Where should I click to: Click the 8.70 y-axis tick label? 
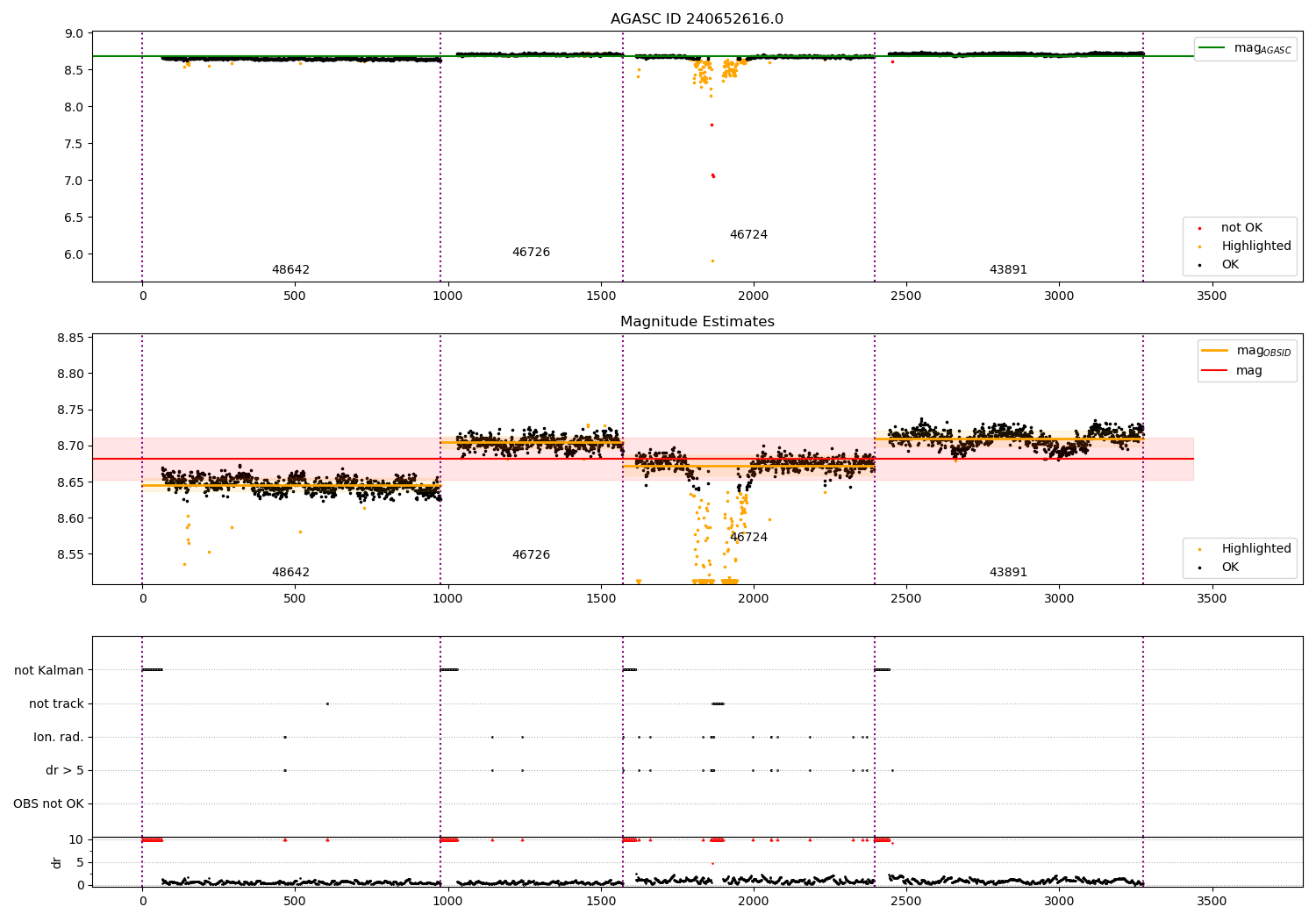(71, 446)
